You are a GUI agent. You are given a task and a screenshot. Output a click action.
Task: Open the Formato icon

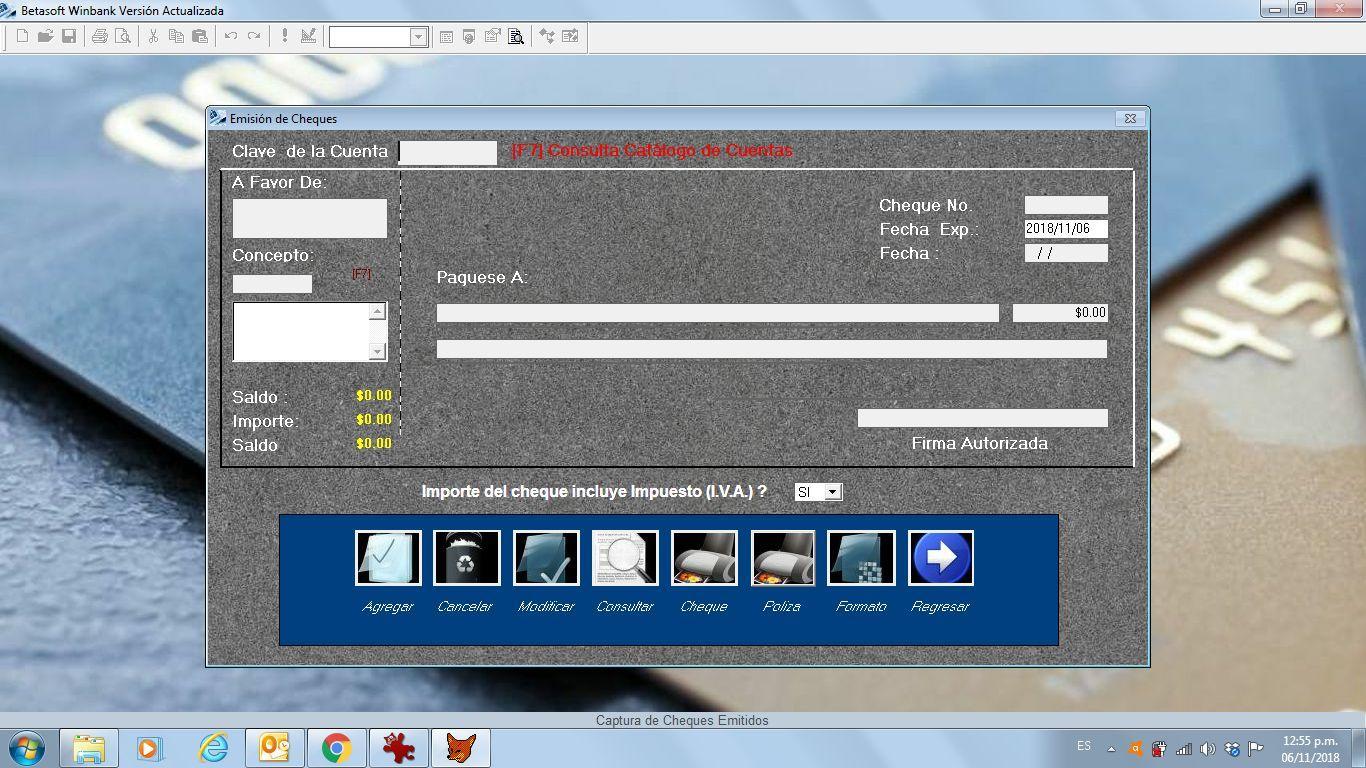861,558
